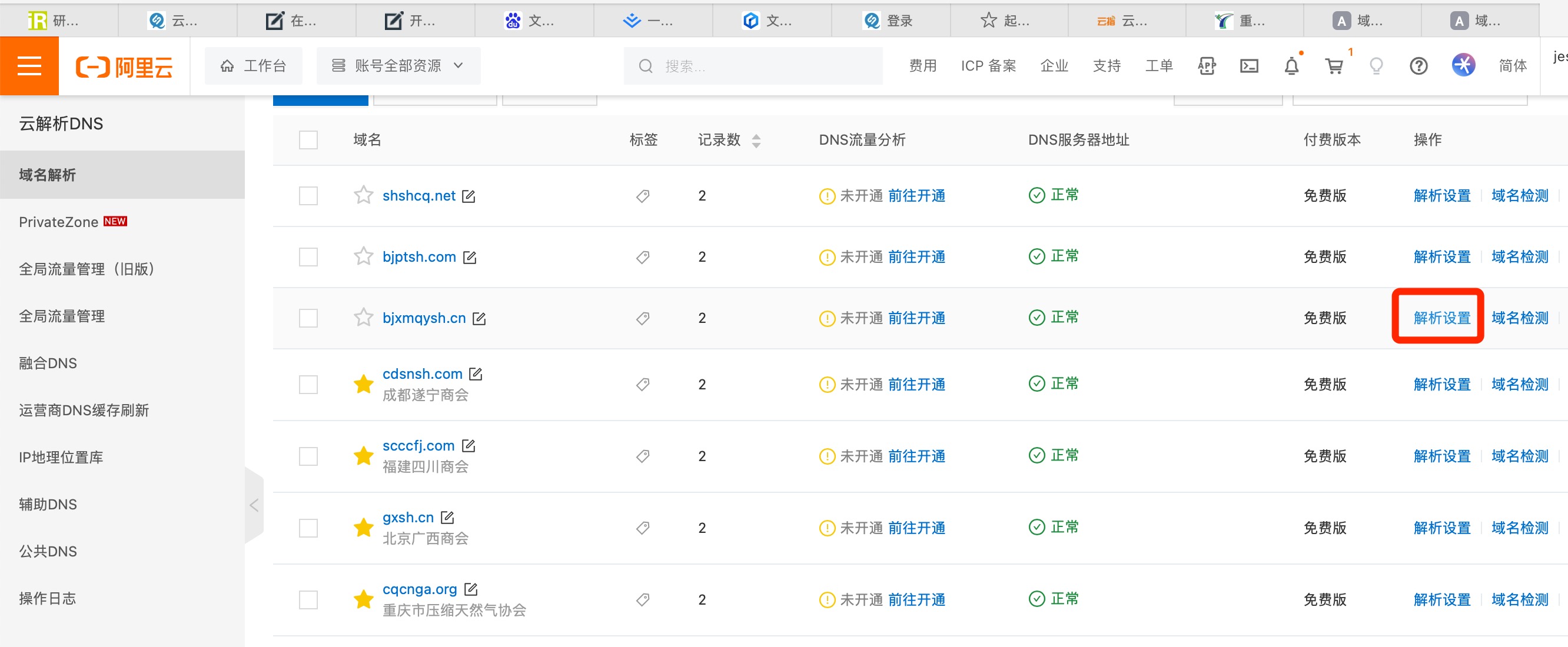Click the help question mark icon
The height and width of the screenshot is (647, 1568).
click(x=1418, y=66)
